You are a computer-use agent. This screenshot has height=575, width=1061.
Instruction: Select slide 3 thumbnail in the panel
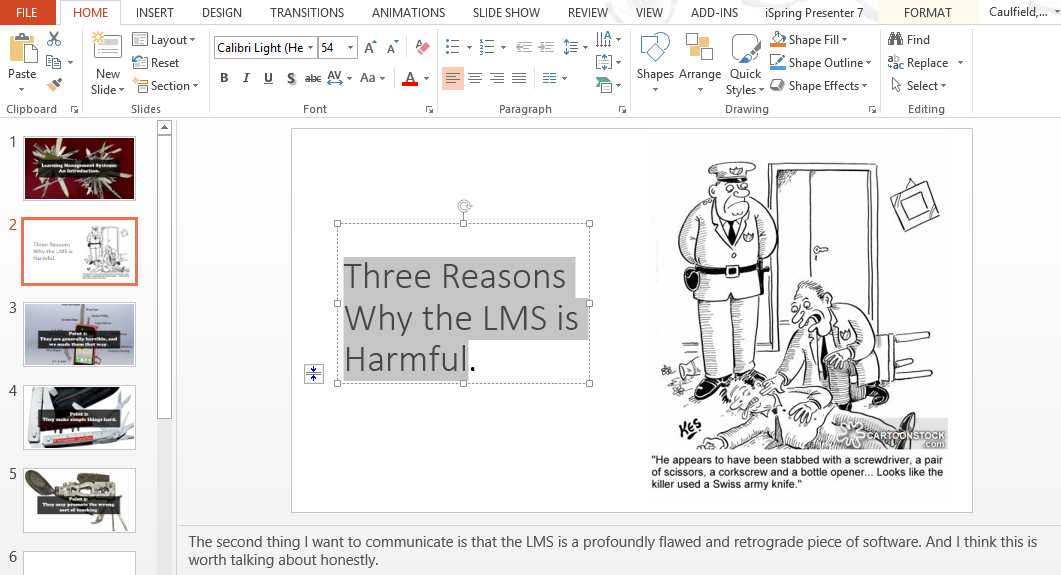pos(79,334)
